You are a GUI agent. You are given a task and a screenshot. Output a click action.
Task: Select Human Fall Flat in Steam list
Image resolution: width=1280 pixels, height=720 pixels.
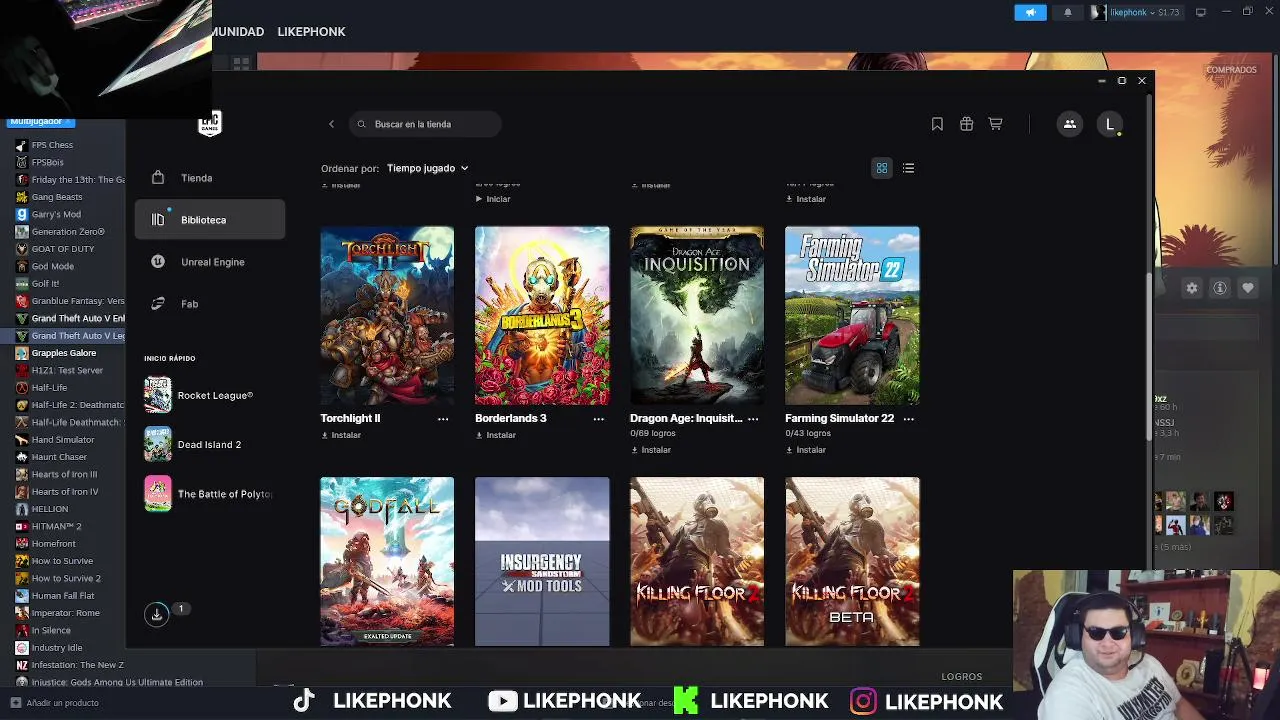click(63, 596)
